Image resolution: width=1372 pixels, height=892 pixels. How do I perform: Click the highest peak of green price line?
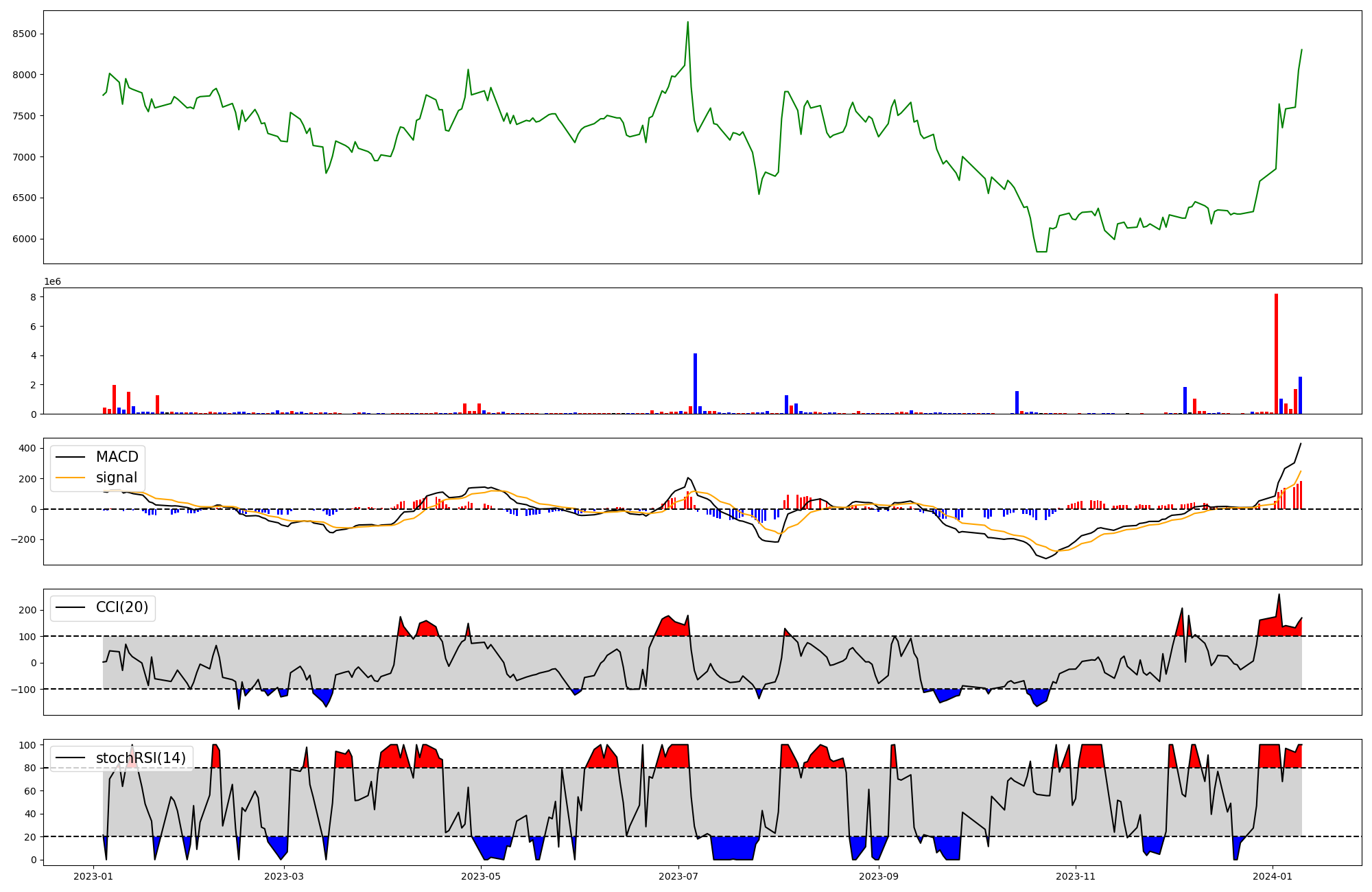coord(687,23)
